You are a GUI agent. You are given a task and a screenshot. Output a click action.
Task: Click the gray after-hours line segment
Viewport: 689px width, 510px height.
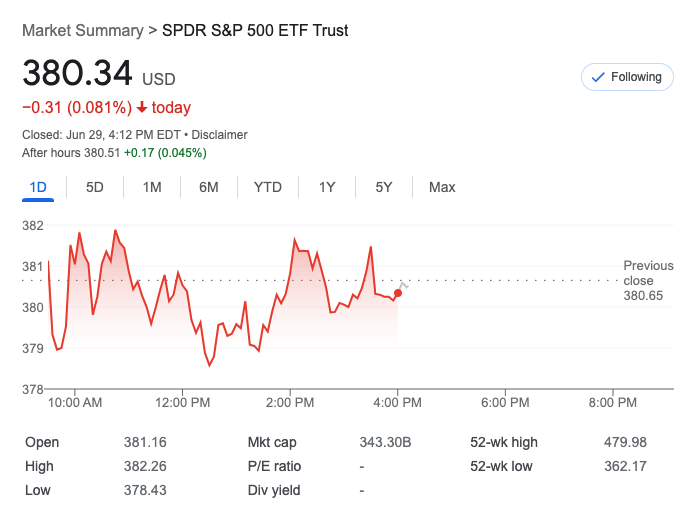pos(403,287)
